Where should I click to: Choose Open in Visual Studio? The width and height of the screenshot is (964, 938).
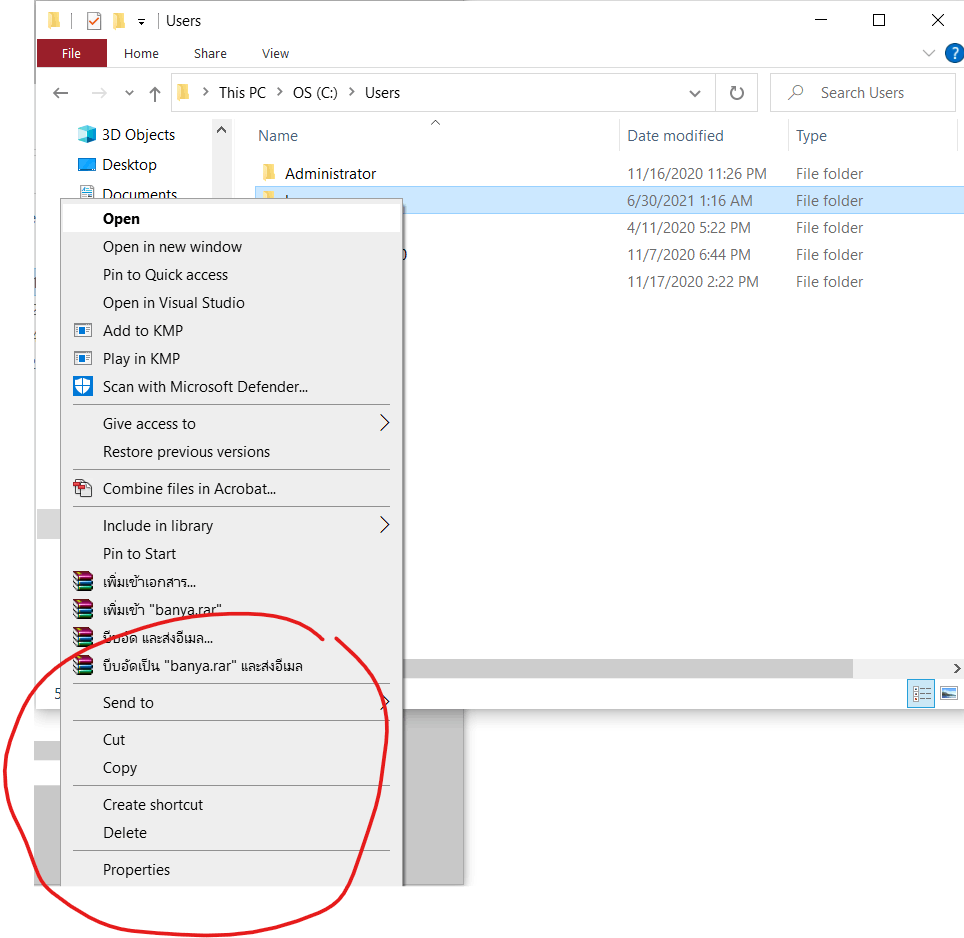pos(232,303)
